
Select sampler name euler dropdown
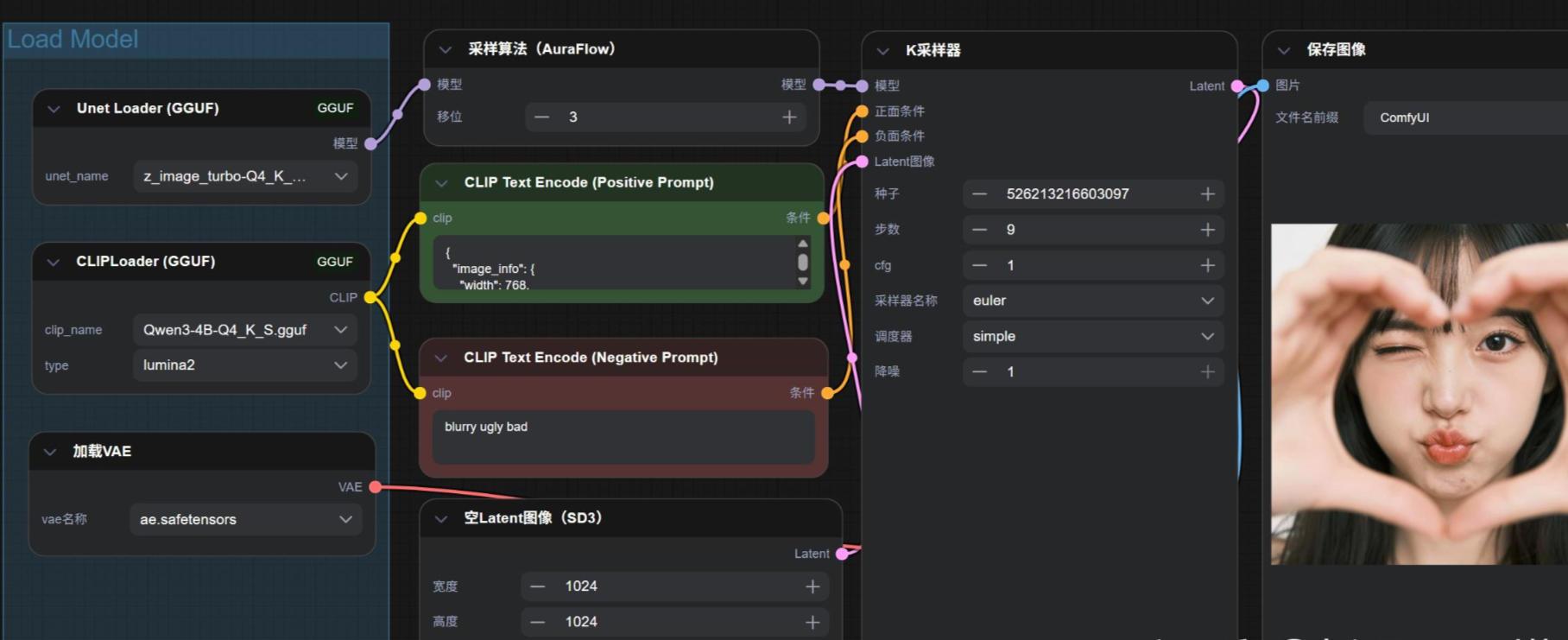pyautogui.click(x=1092, y=301)
